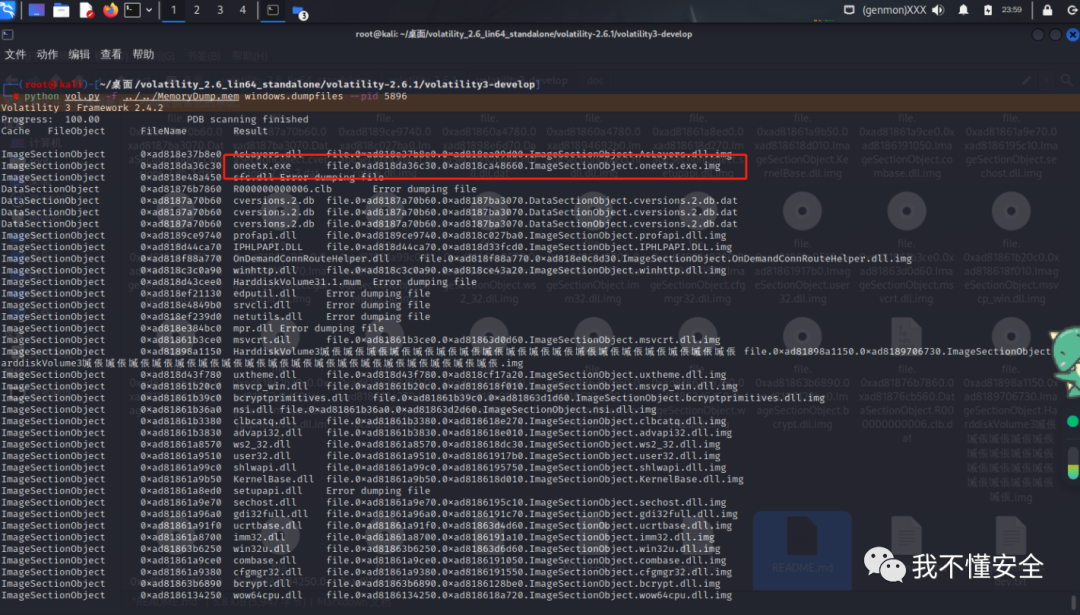Image resolution: width=1080 pixels, height=615 pixels.
Task: Click wow64cpu.dll in the FileName column
Action: 267,596
